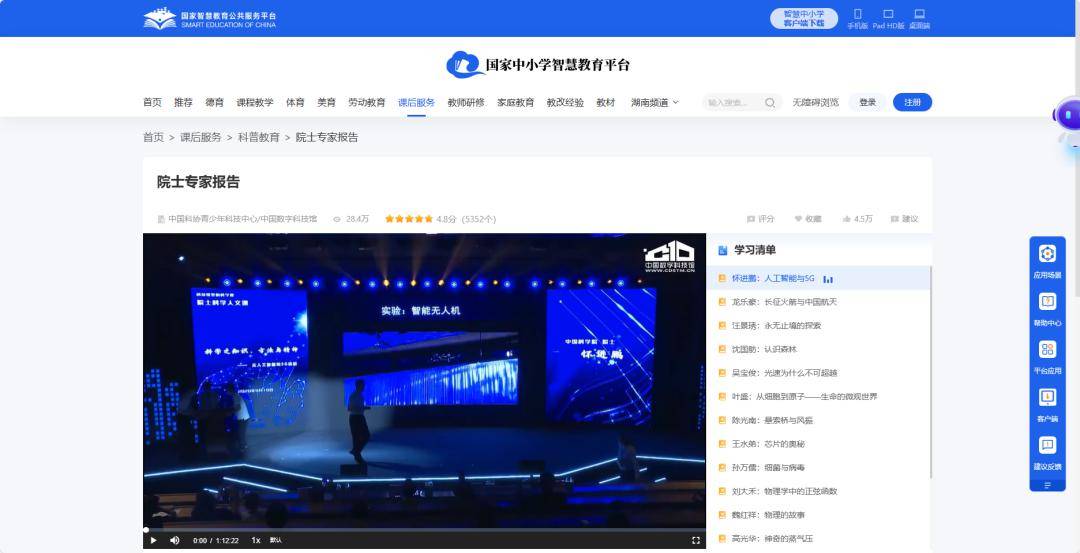1080x553 pixels.
Task: Select the 课后服务 nav tab
Action: tap(416, 103)
